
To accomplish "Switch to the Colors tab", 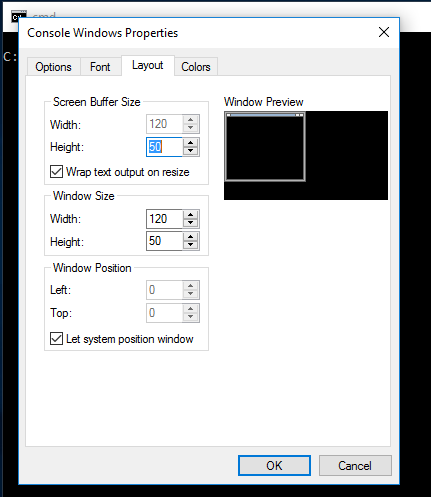I will pyautogui.click(x=196, y=67).
